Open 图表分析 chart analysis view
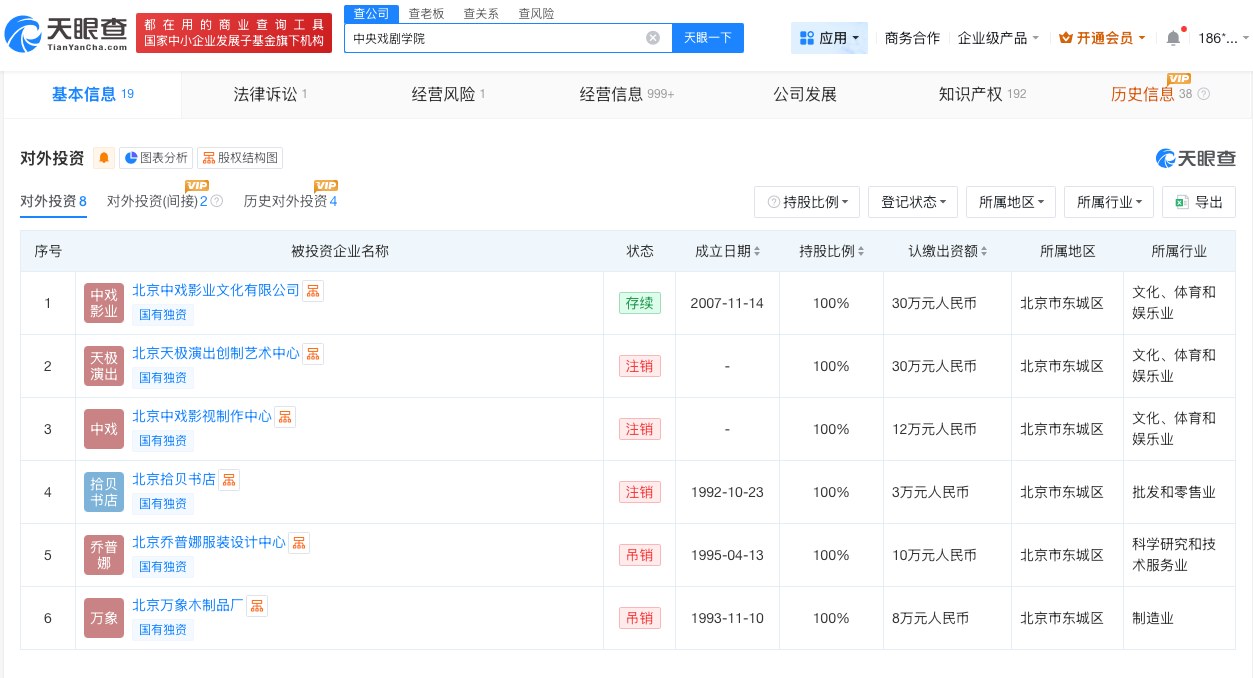 (155, 158)
